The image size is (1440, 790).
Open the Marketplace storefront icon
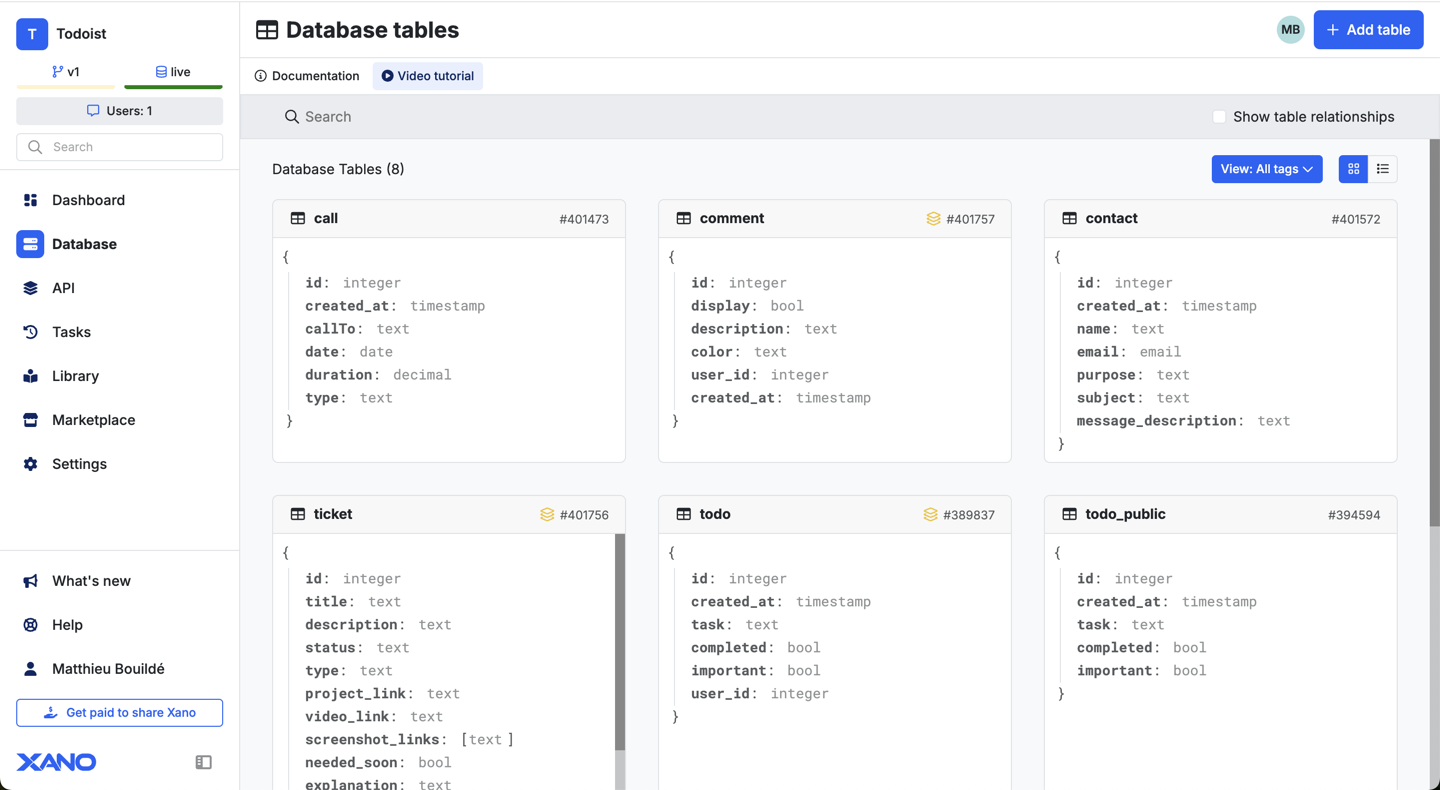tap(30, 420)
